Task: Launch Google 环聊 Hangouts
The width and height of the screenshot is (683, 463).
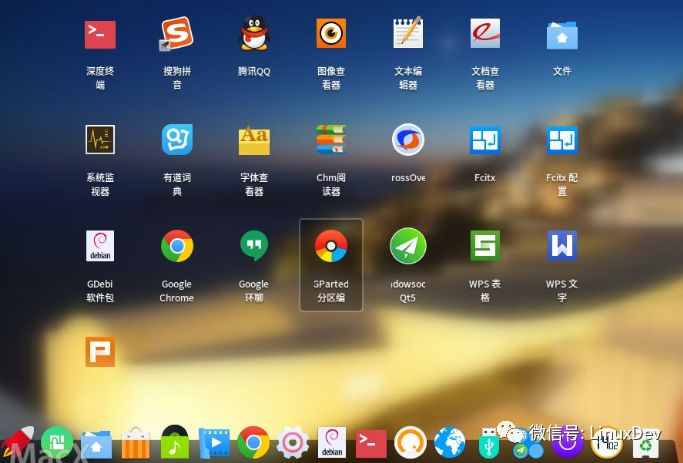Action: [x=254, y=246]
